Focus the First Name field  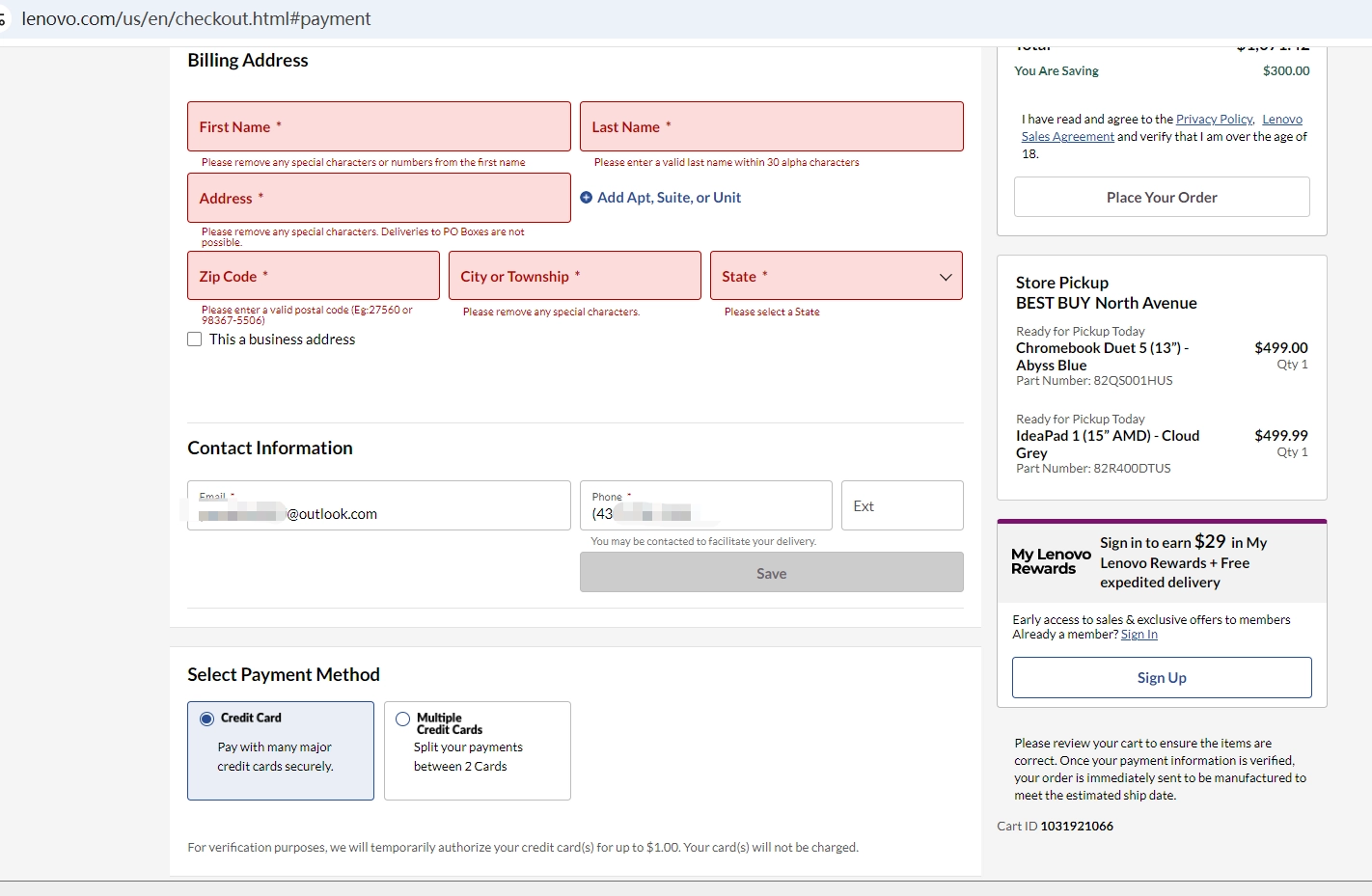(x=379, y=126)
